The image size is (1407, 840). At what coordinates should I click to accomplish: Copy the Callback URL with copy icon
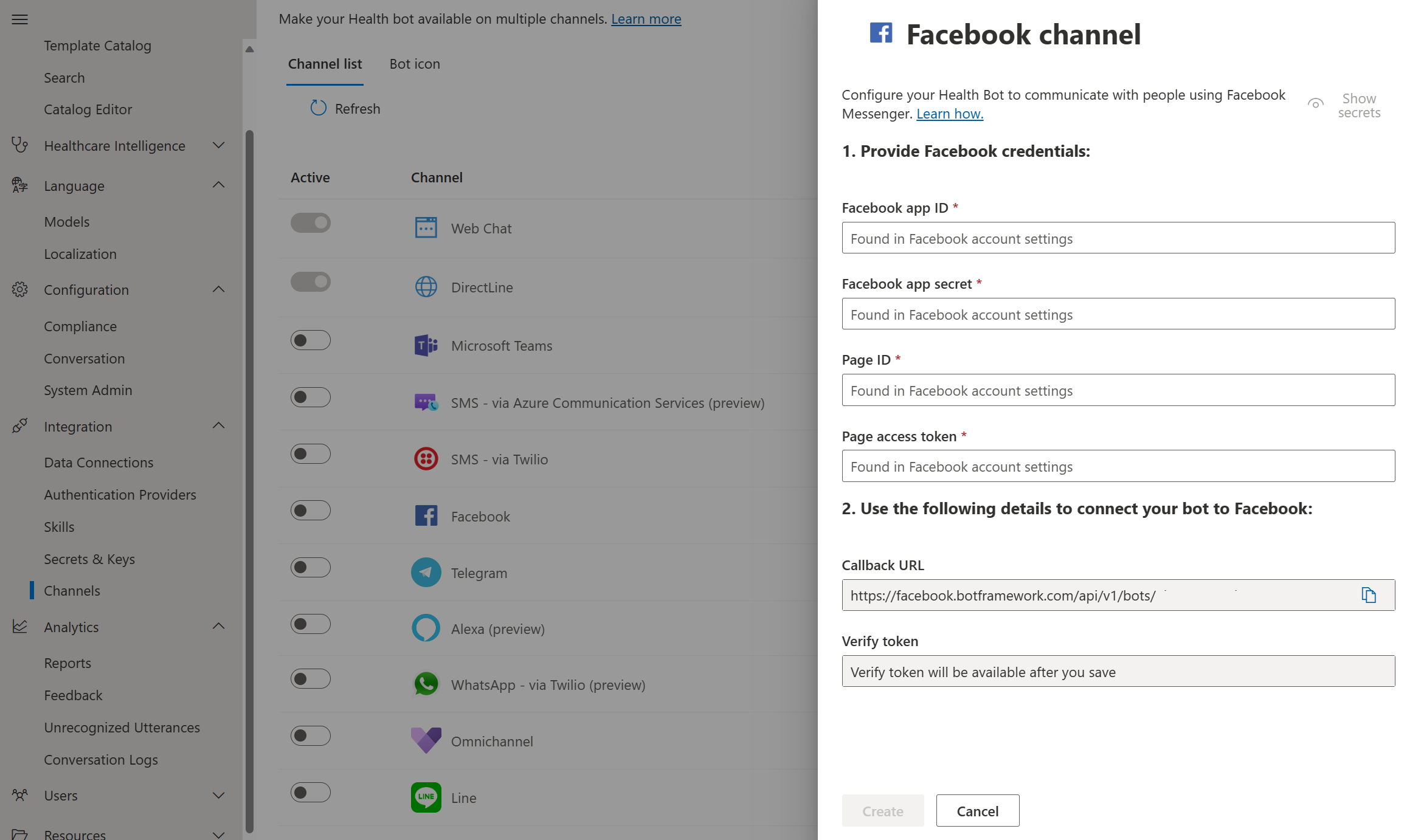pos(1369,595)
